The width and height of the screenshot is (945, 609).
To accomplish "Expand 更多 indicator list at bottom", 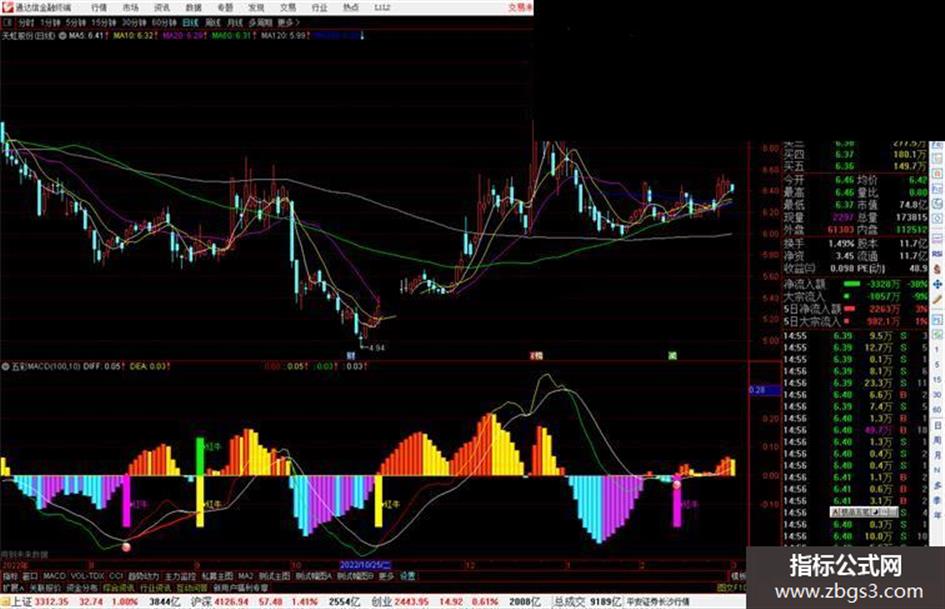I will coord(386,576).
